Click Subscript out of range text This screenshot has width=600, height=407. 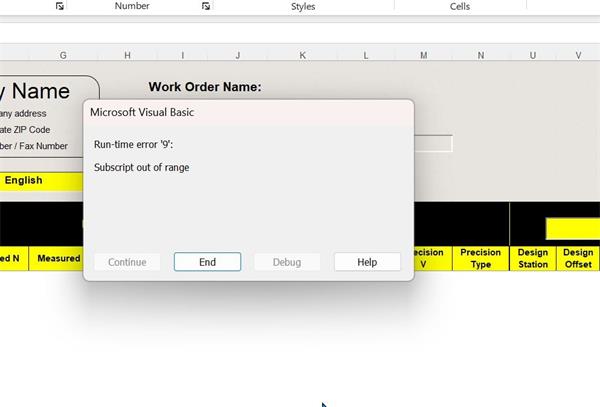point(142,168)
